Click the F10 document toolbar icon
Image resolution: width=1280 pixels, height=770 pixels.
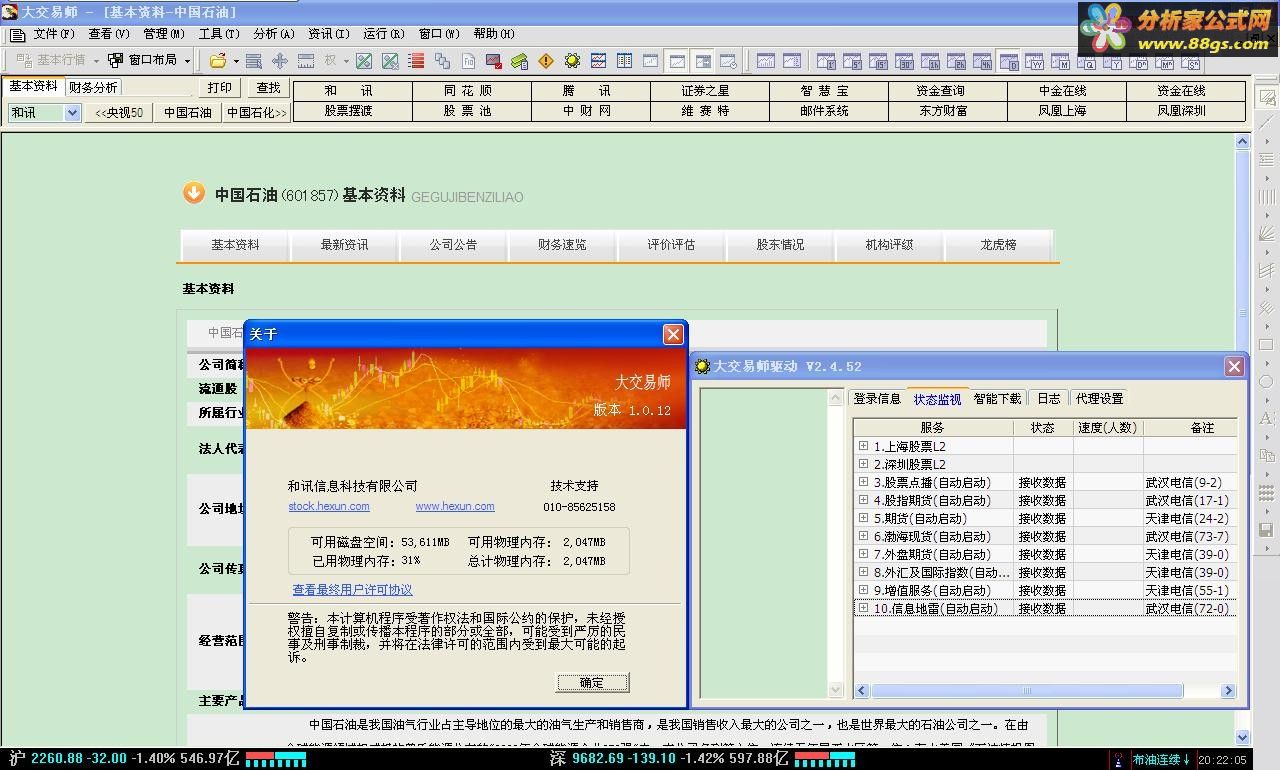coord(468,61)
